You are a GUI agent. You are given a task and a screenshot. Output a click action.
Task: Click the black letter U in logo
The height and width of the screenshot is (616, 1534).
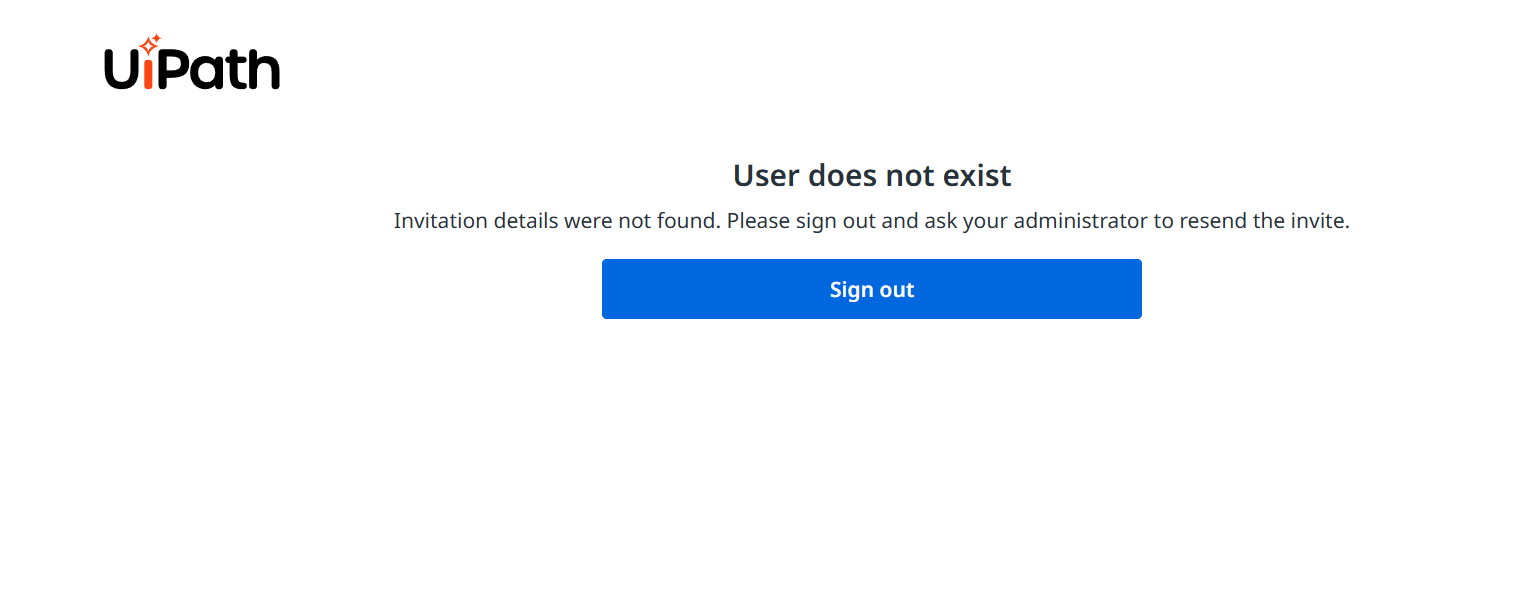(121, 70)
